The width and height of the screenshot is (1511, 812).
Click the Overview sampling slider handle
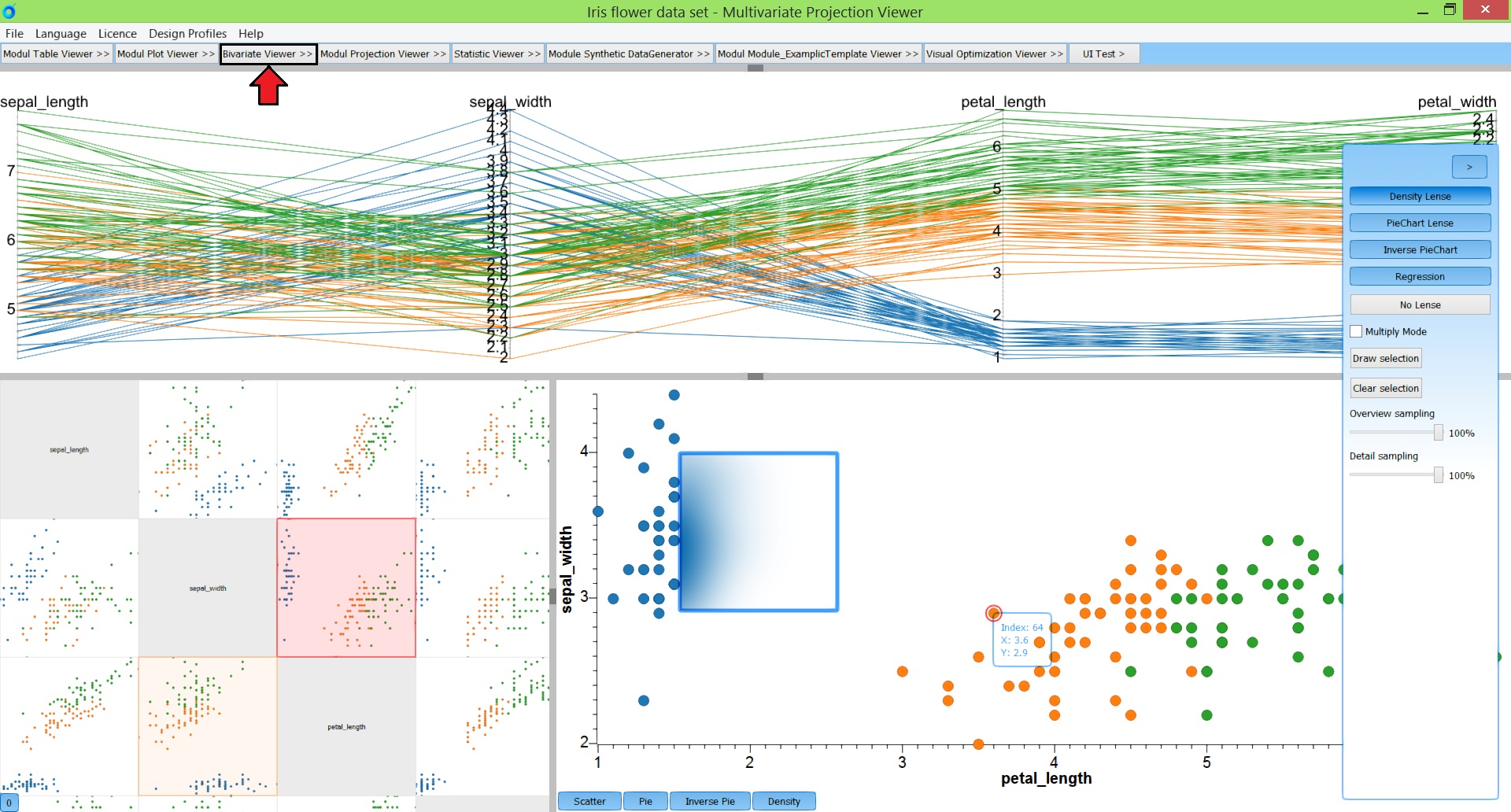pos(1438,432)
